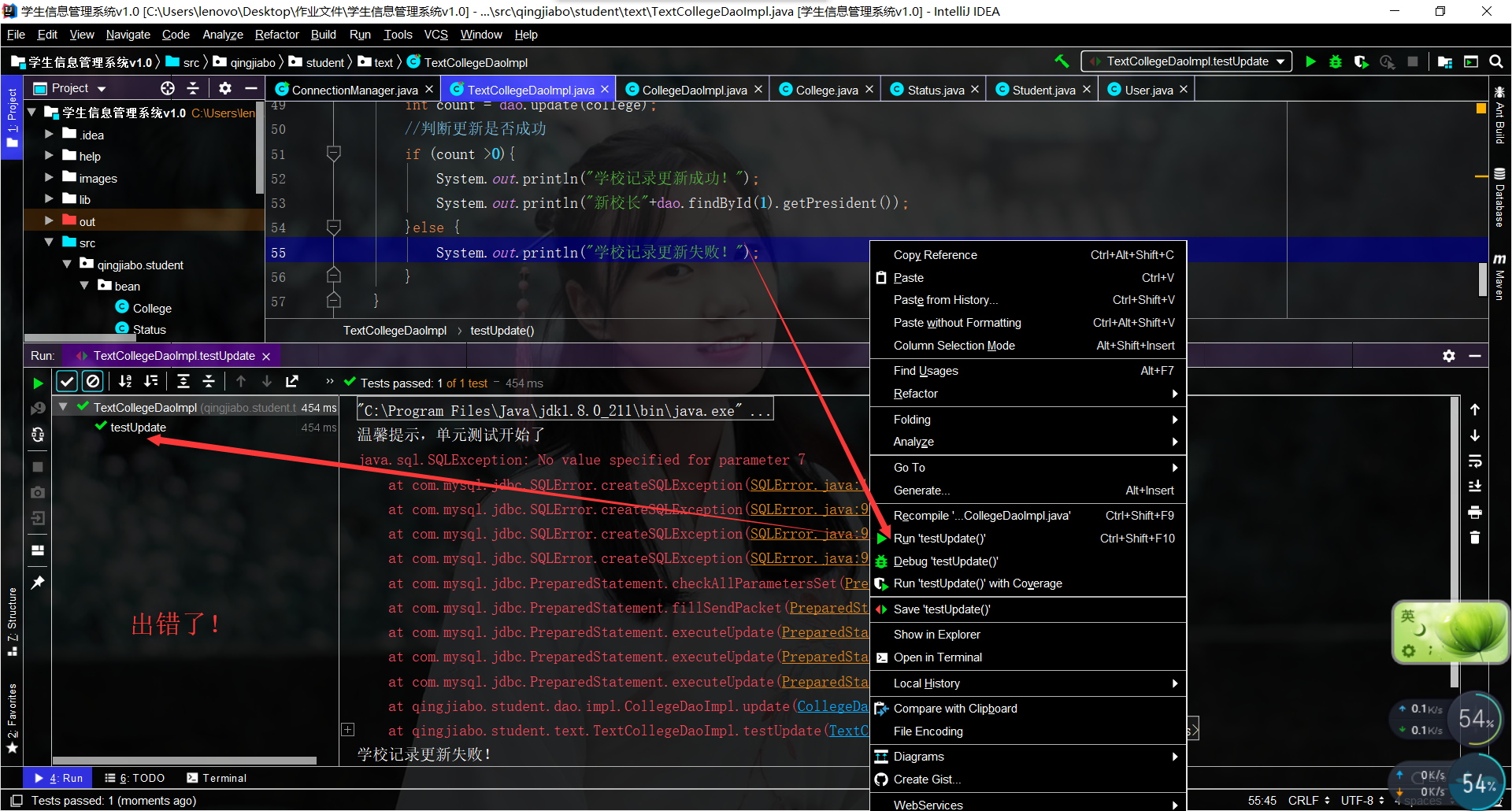
Task: Click the Build project hammer icon
Action: (x=1062, y=61)
